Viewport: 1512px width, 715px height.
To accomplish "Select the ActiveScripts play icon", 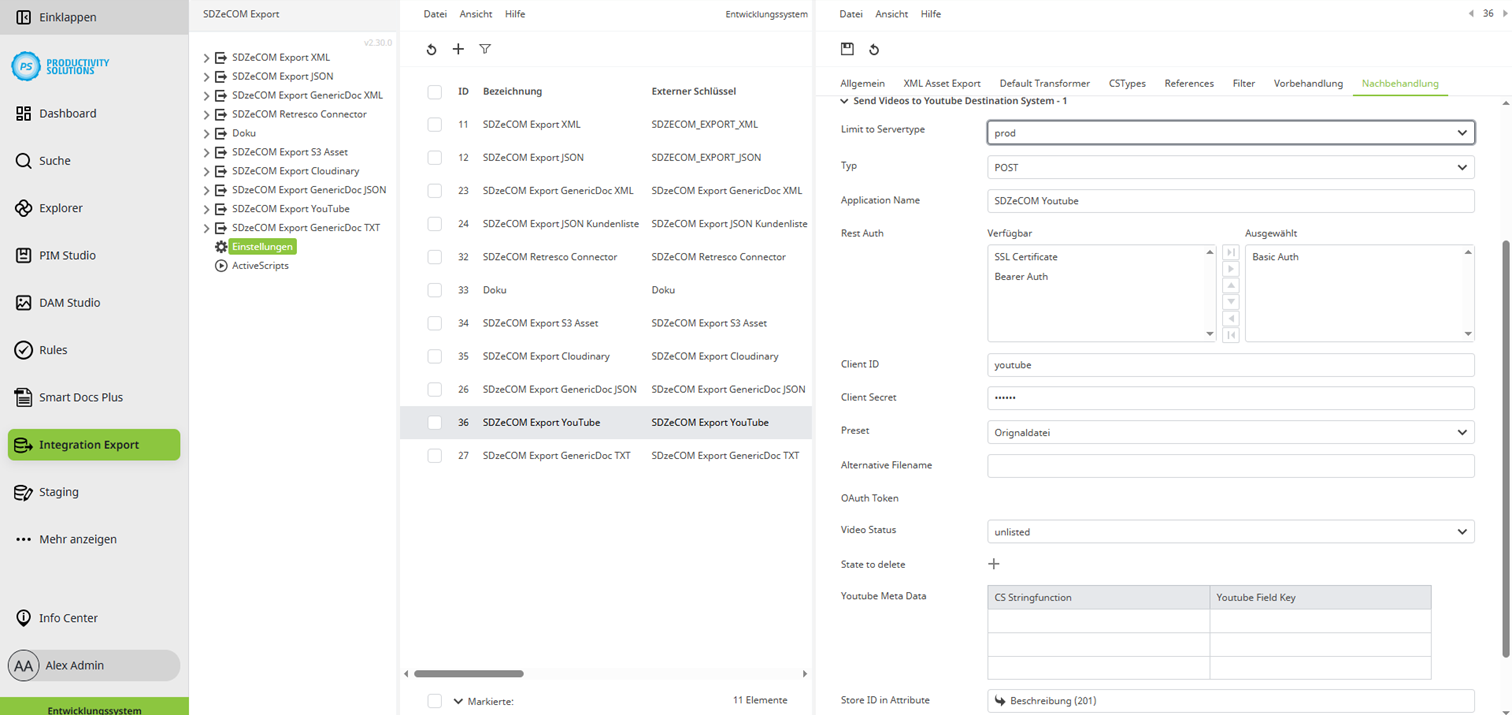I will 222,265.
